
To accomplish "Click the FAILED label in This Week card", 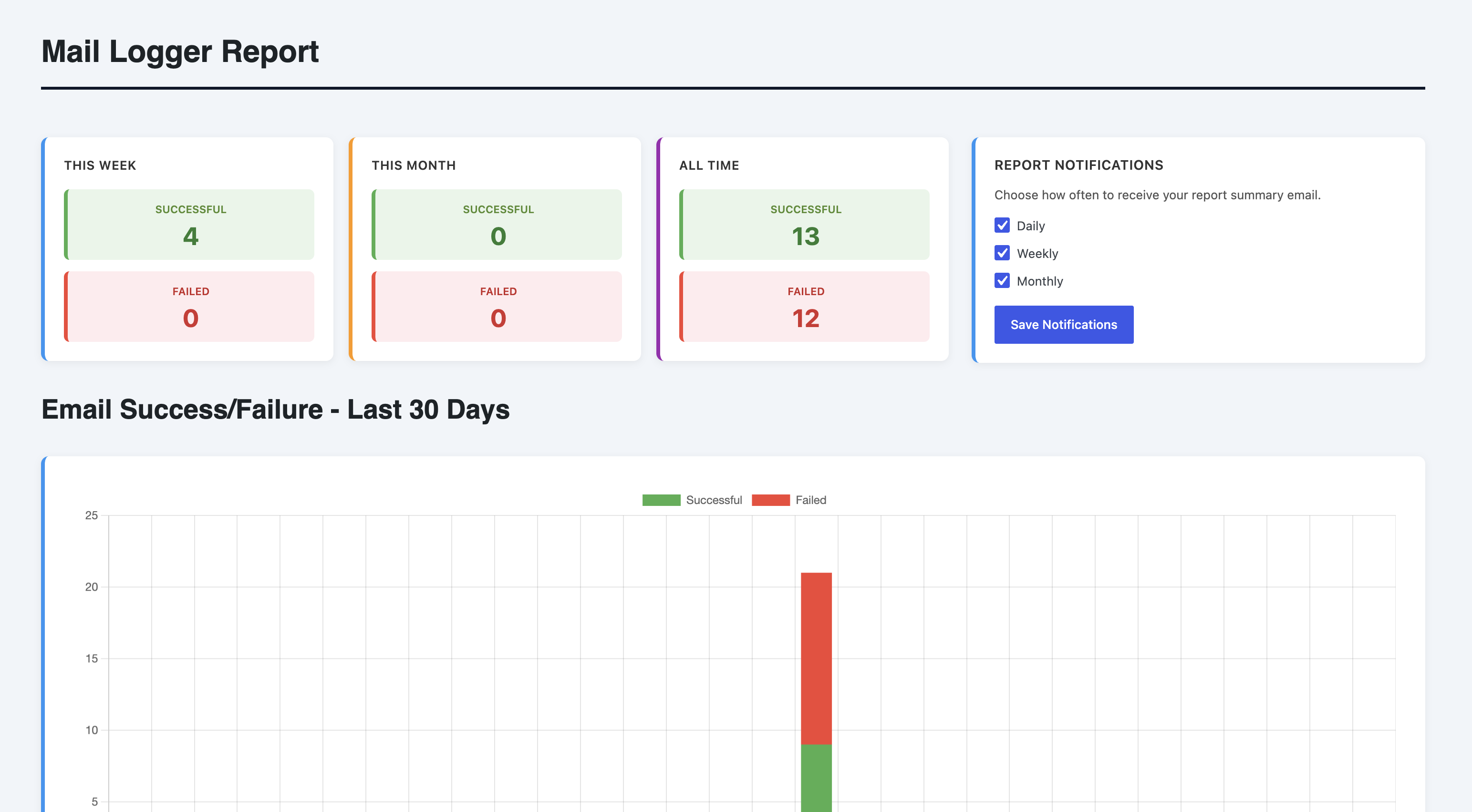I will pos(191,291).
